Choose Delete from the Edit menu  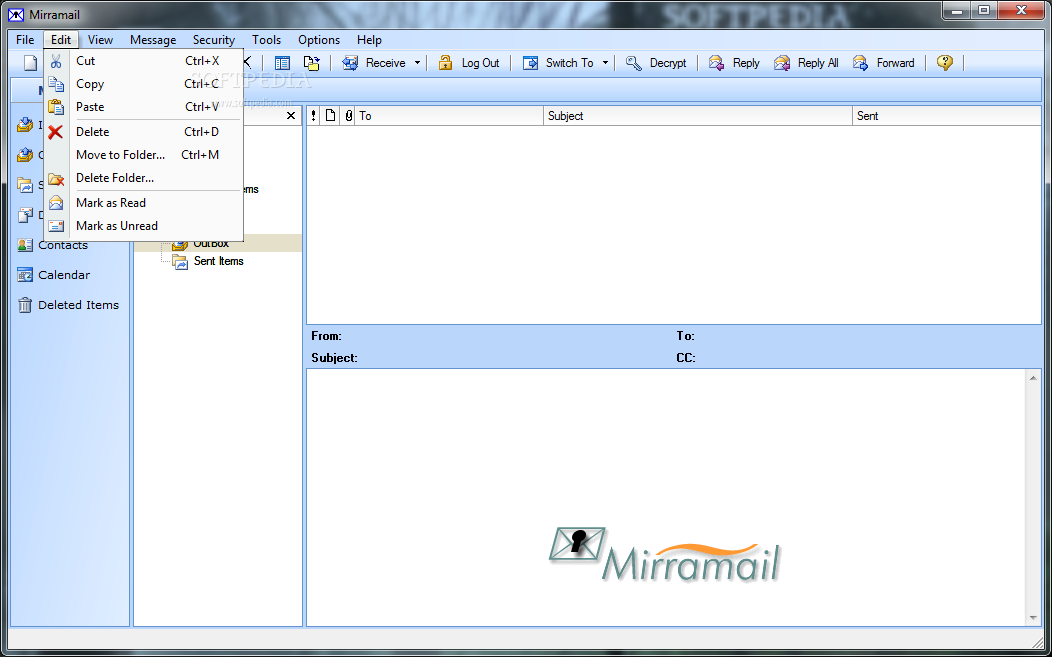pos(143,132)
